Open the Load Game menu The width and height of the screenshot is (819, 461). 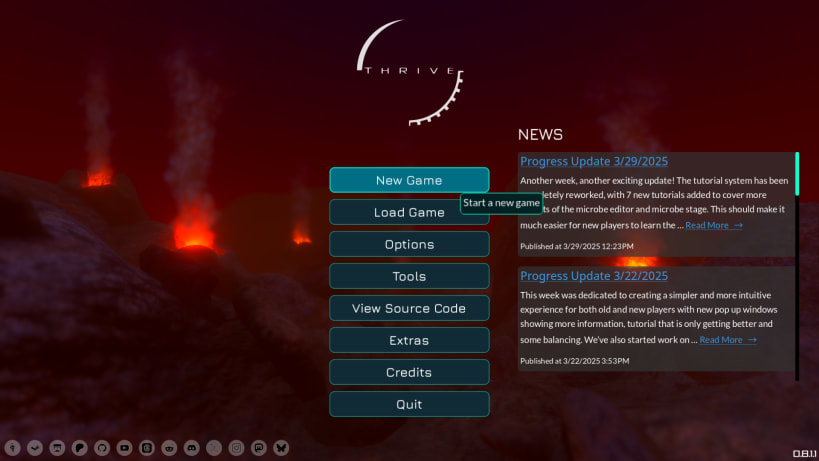[409, 212]
